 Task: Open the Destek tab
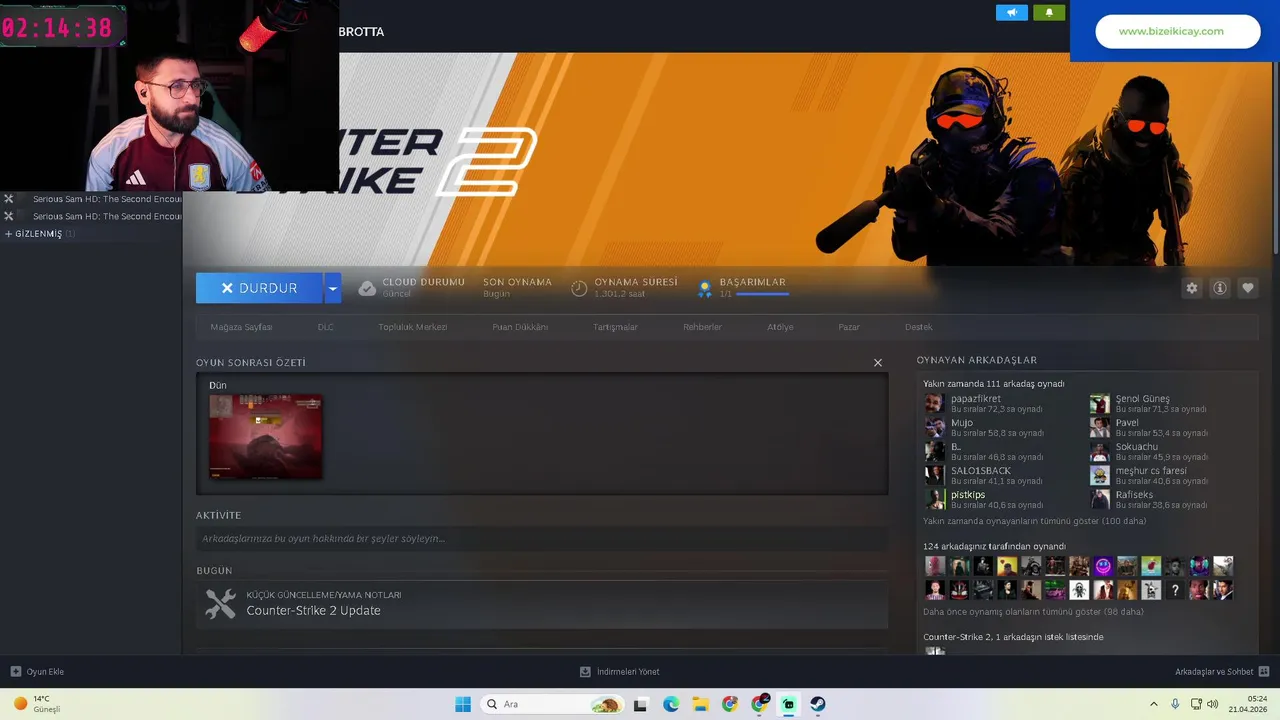918,327
